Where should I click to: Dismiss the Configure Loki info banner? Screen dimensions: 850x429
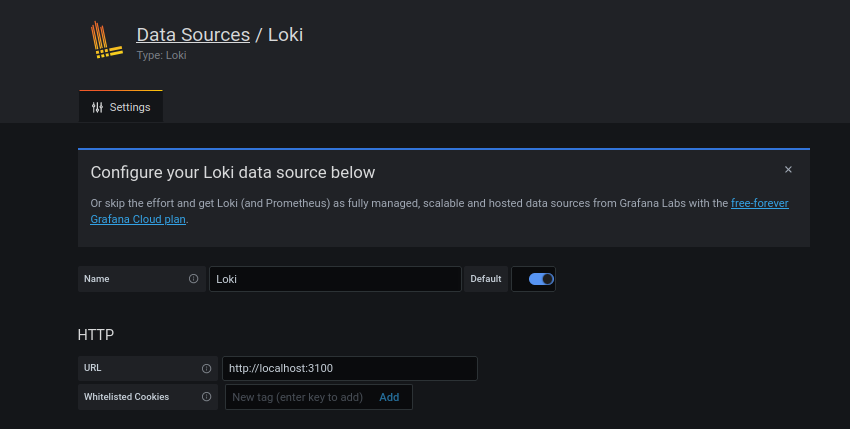click(x=788, y=170)
